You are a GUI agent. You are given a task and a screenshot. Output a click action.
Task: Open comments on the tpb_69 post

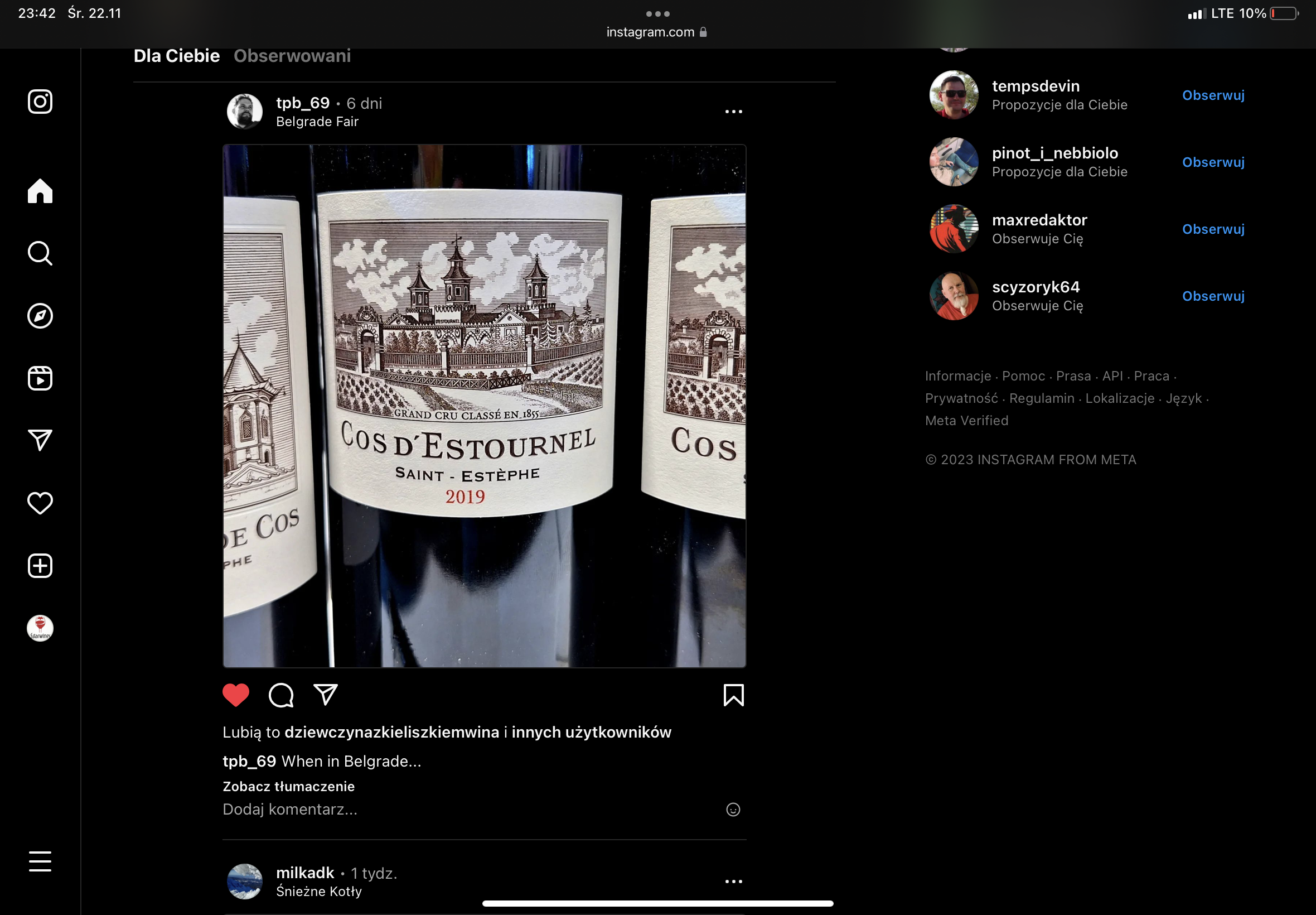coord(281,695)
